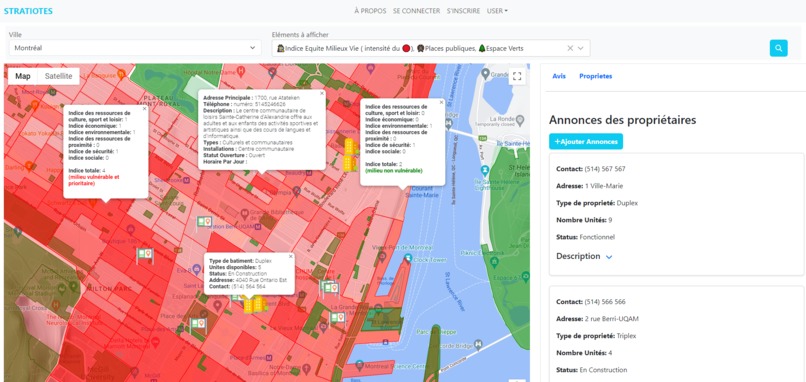Image resolution: width=806 pixels, height=382 pixels.
Task: Toggle fullscreen view of the map
Action: pos(517,77)
